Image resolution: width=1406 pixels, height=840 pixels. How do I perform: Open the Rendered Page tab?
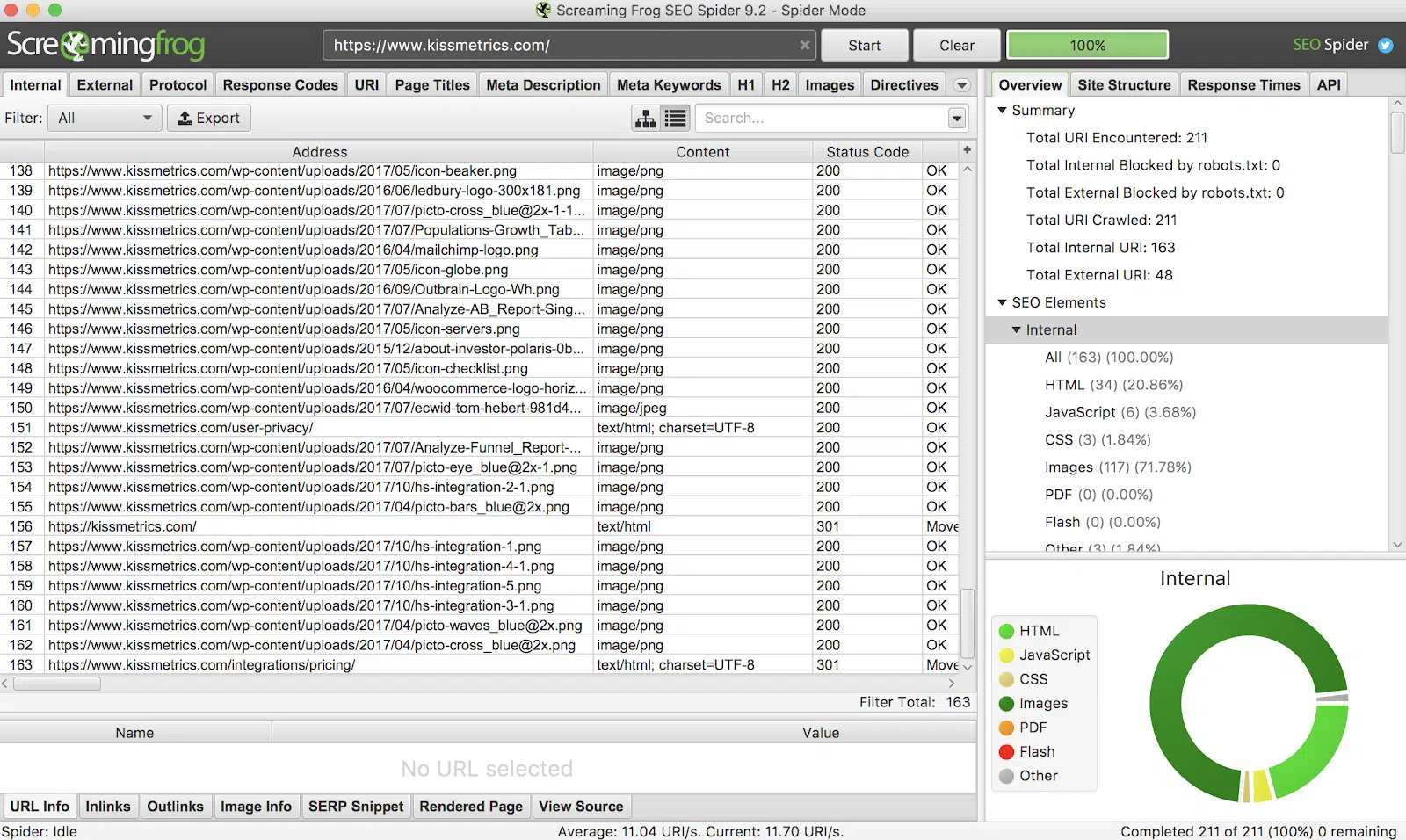pyautogui.click(x=471, y=807)
